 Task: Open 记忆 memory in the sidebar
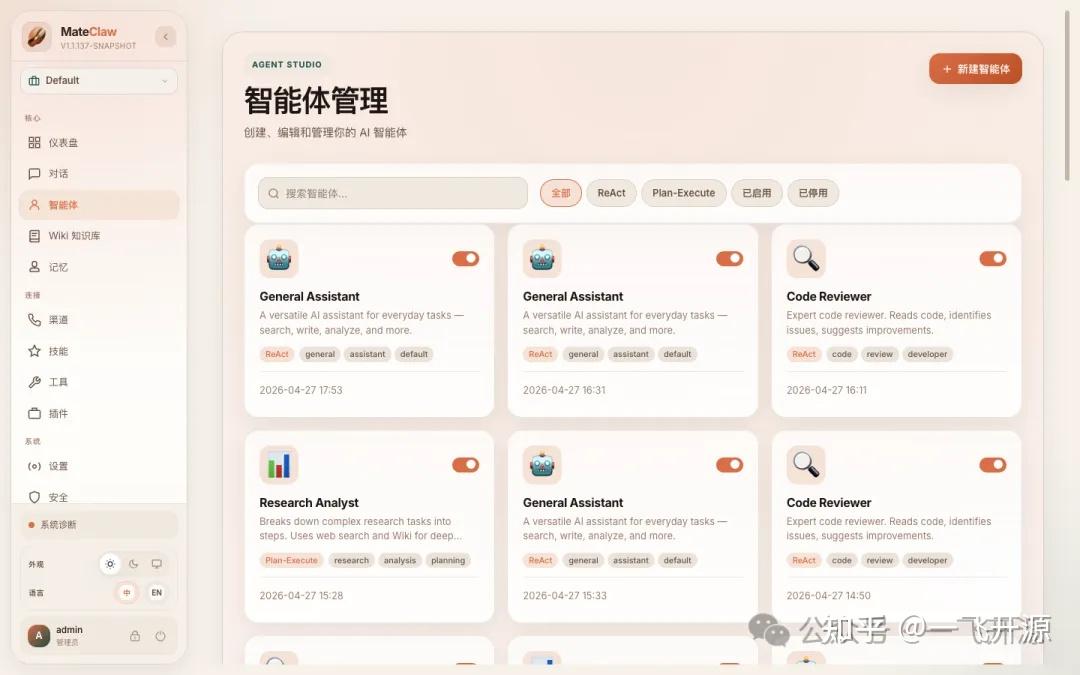coord(98,267)
